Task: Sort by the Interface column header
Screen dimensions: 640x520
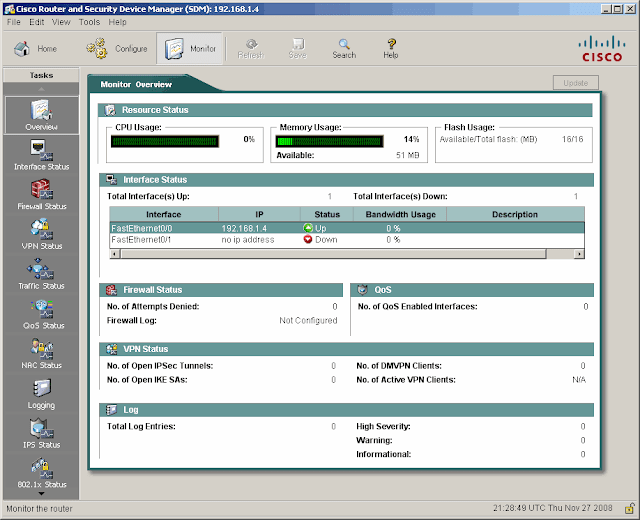Action: [x=164, y=214]
